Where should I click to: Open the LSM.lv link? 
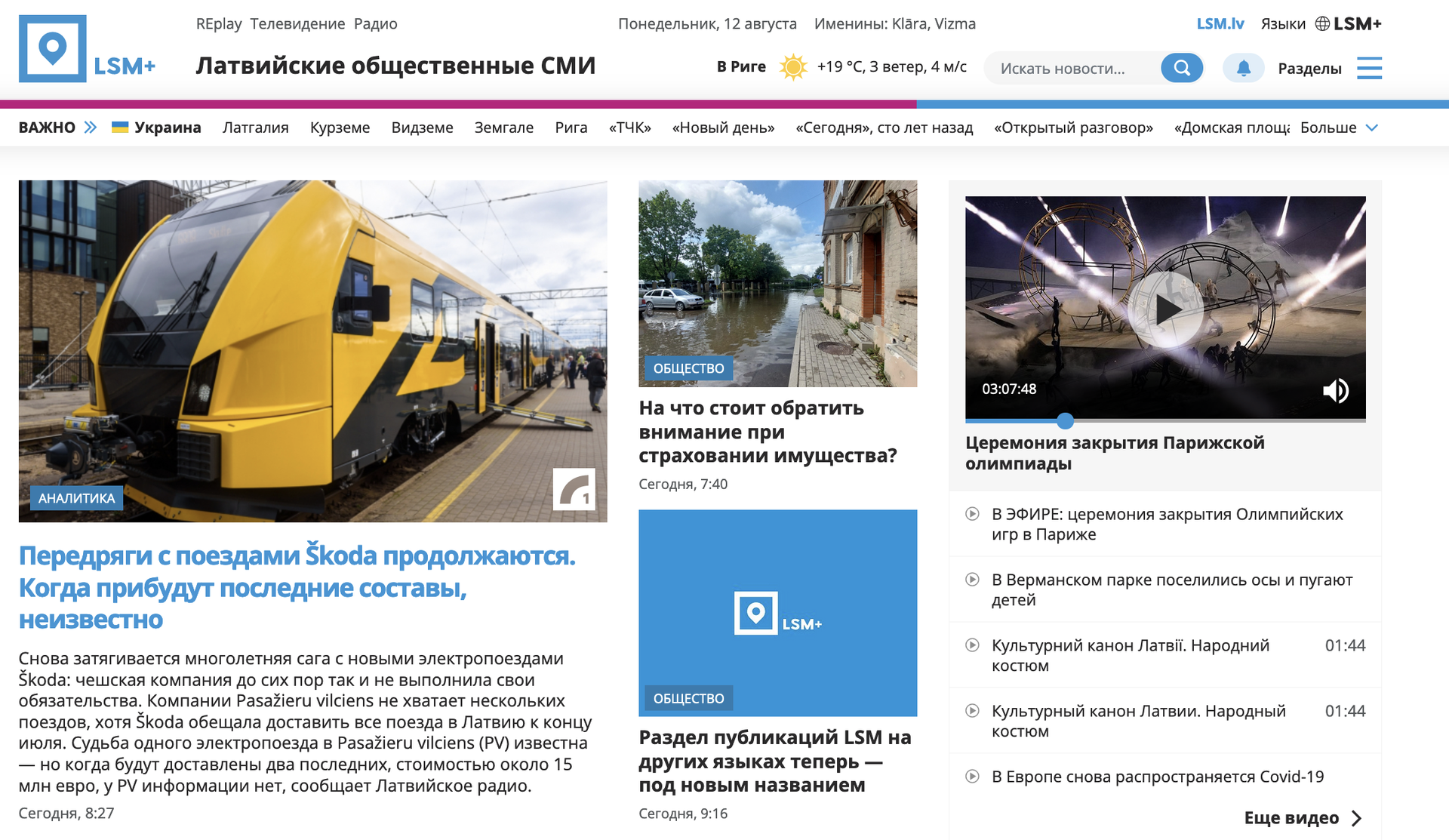coord(1220,23)
